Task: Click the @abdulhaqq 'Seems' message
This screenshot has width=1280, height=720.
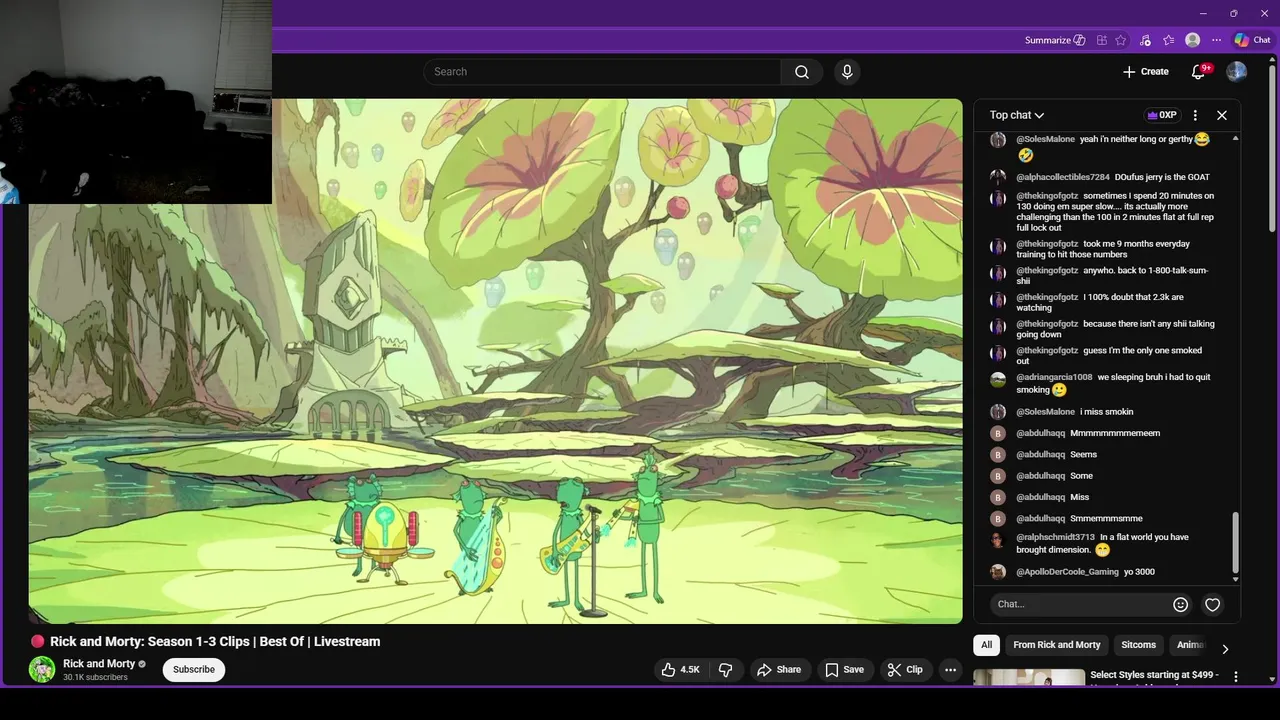Action: [x=1083, y=454]
